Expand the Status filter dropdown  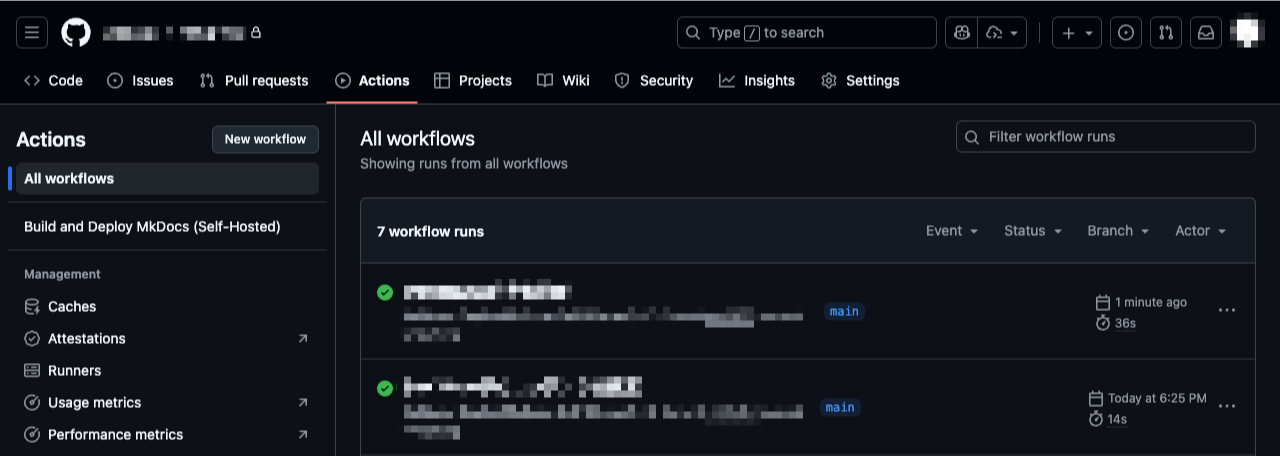point(1033,231)
